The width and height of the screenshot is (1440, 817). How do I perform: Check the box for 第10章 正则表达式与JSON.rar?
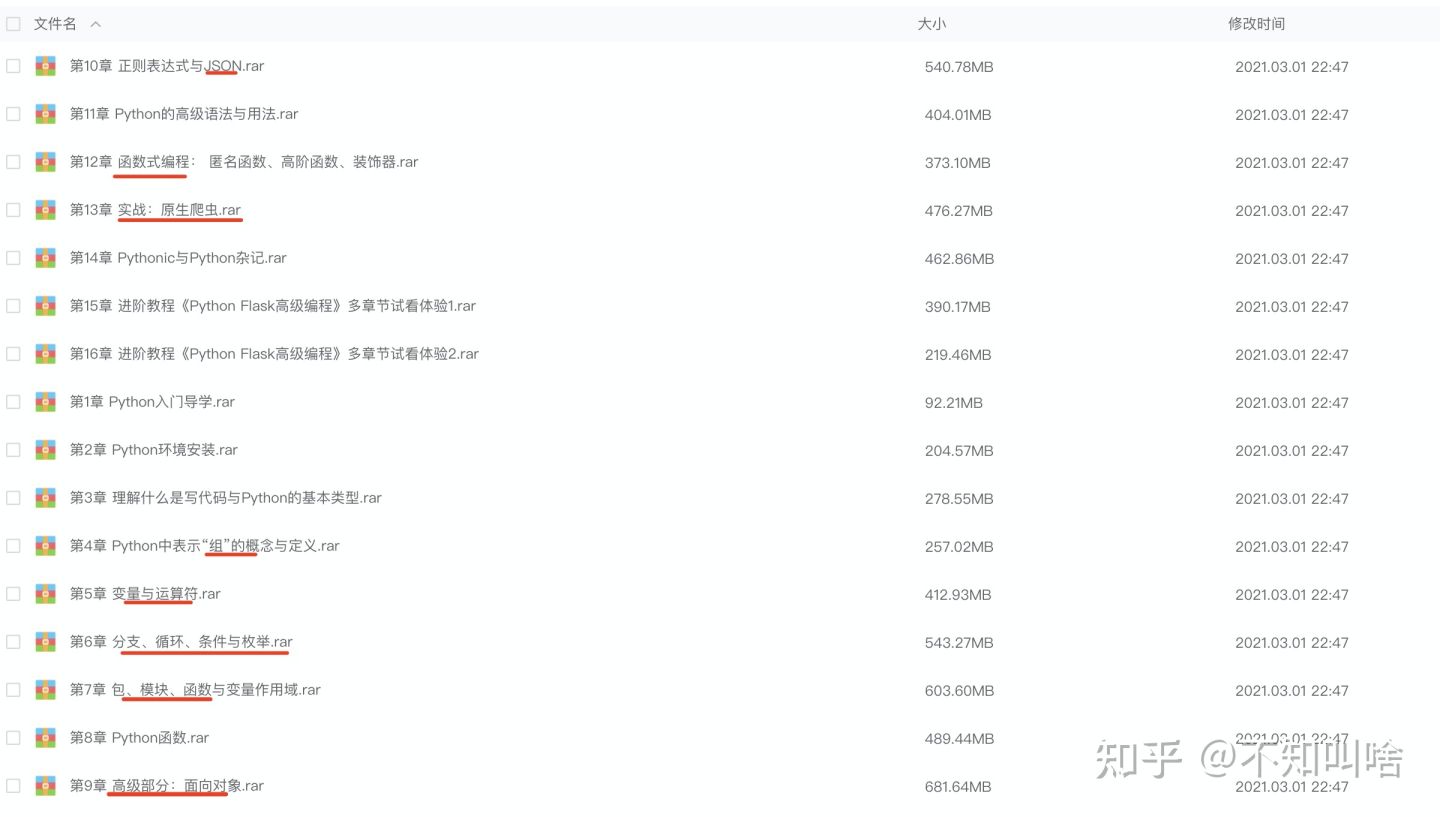pyautogui.click(x=13, y=66)
